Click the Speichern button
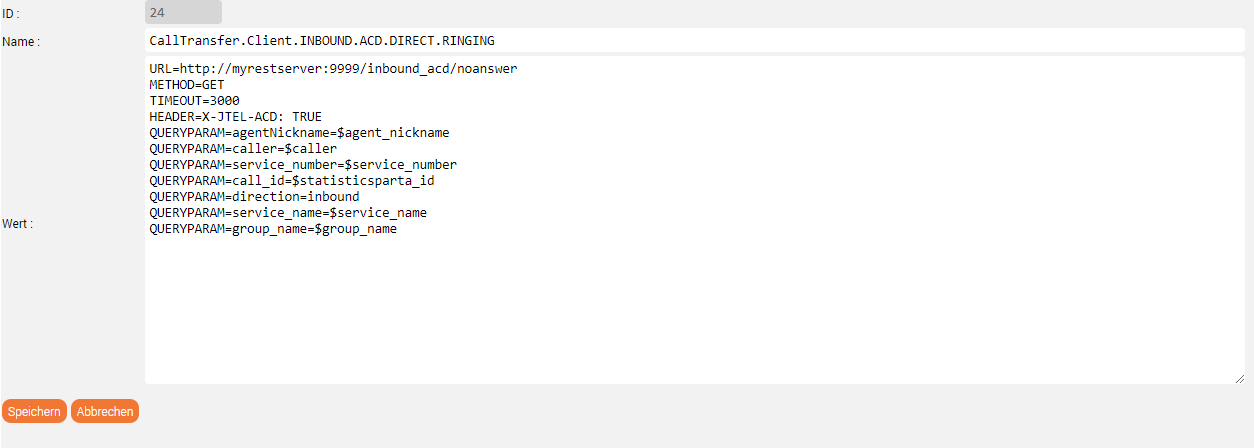This screenshot has height=448, width=1254. pos(34,411)
